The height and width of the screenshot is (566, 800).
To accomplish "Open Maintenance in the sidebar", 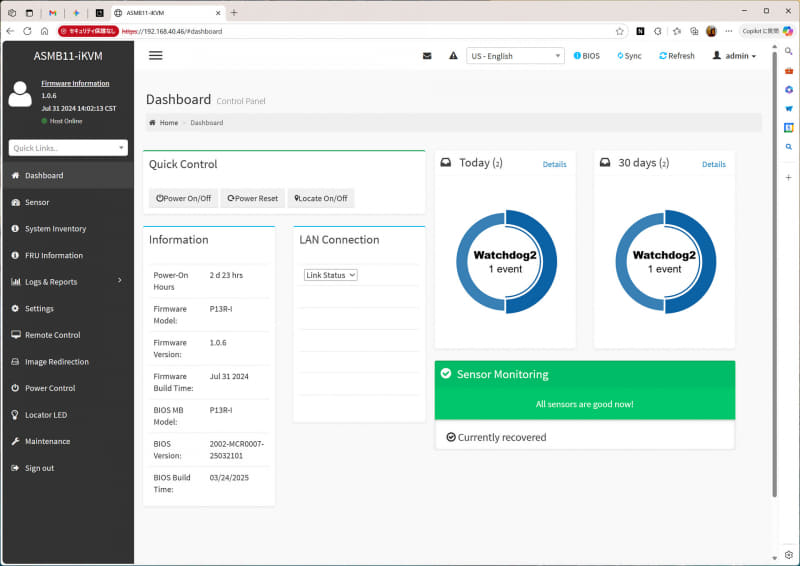I will tap(68, 441).
